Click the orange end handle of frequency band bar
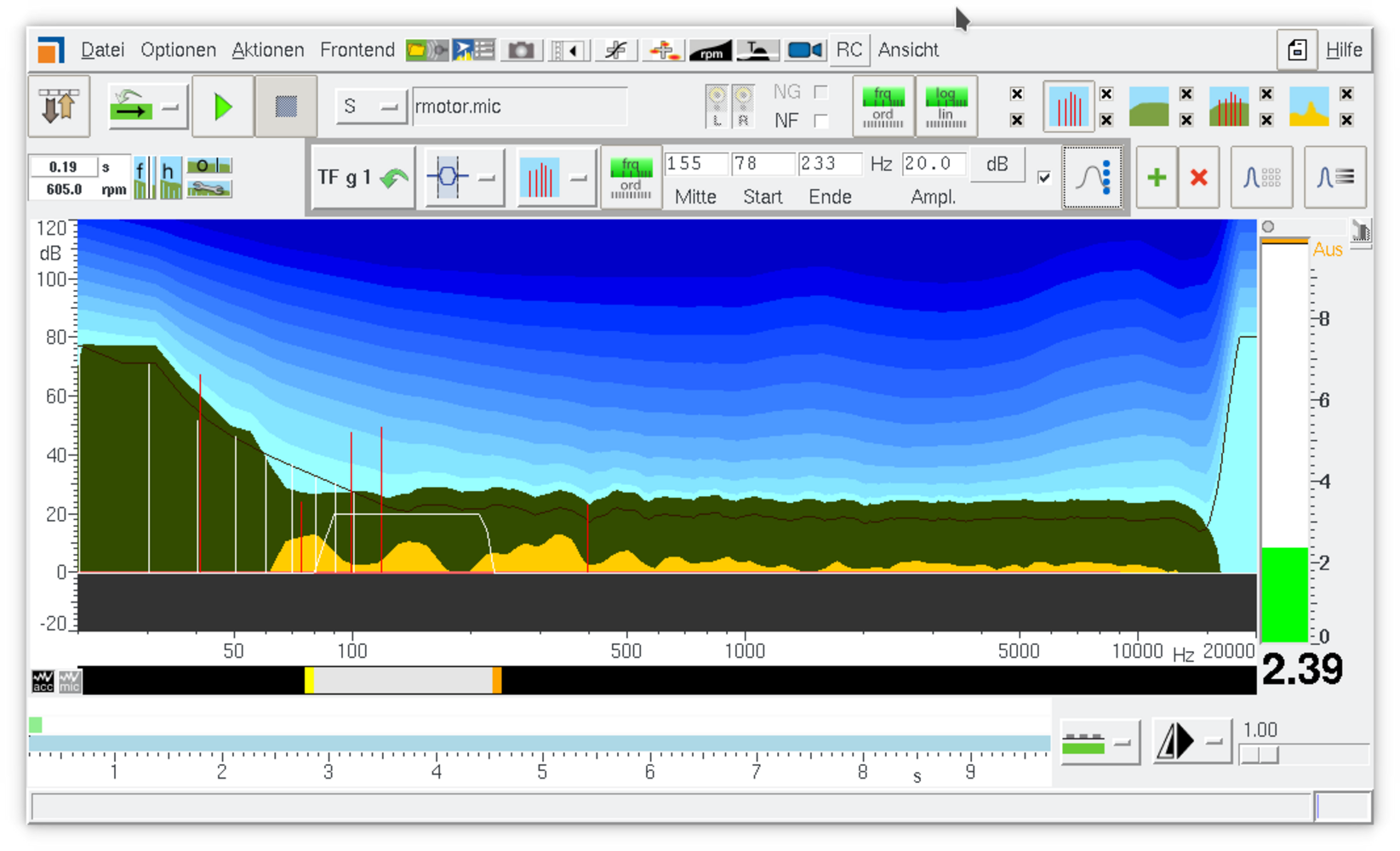This screenshot has height=851, width=1400. pos(497,680)
